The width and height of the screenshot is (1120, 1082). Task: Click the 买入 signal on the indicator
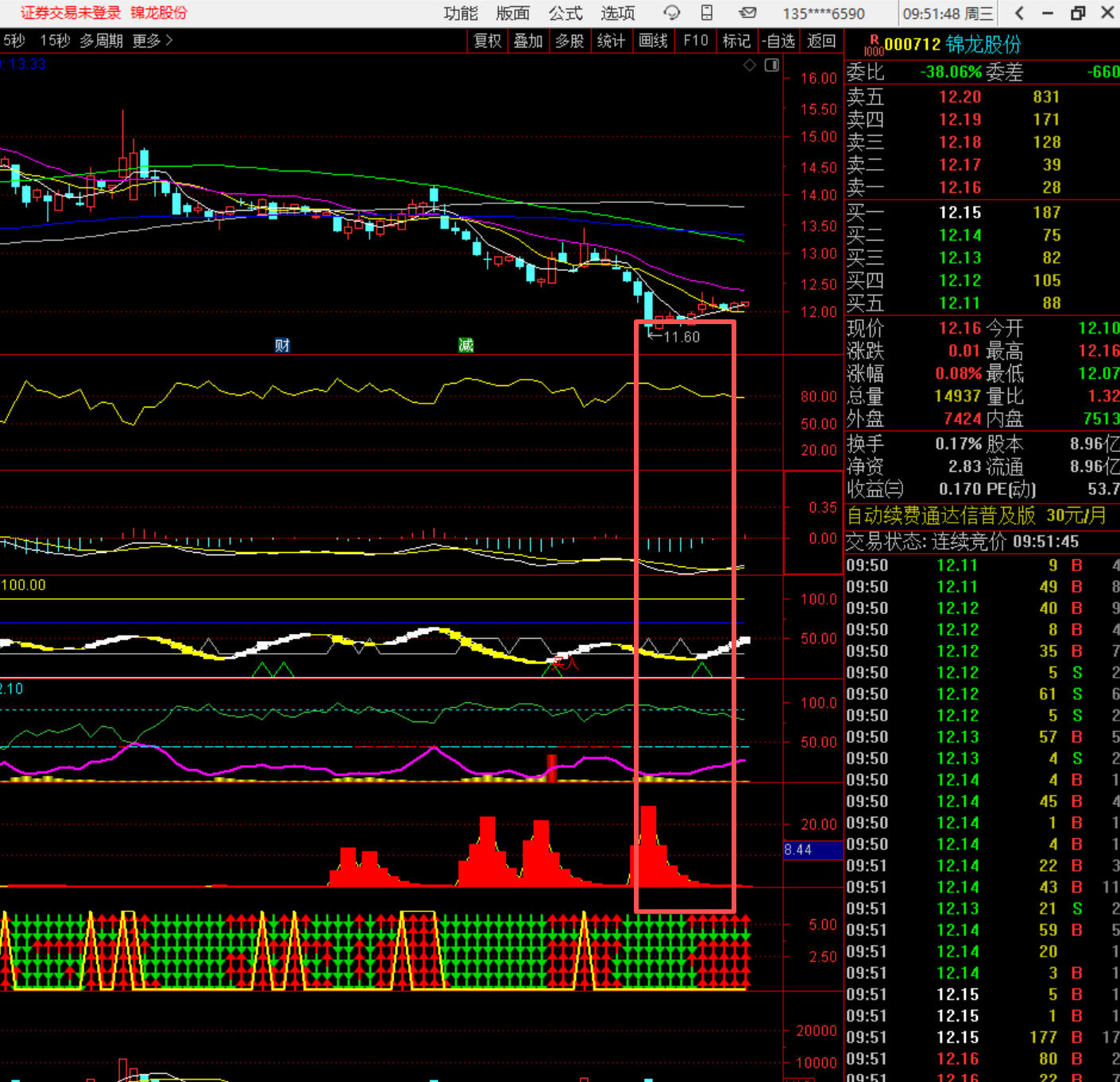pyautogui.click(x=565, y=663)
